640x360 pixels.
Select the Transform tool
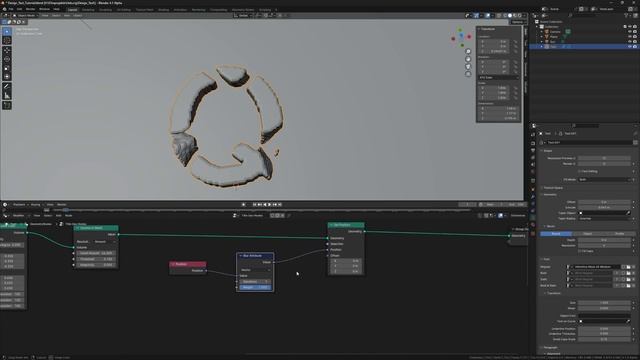coord(7,76)
